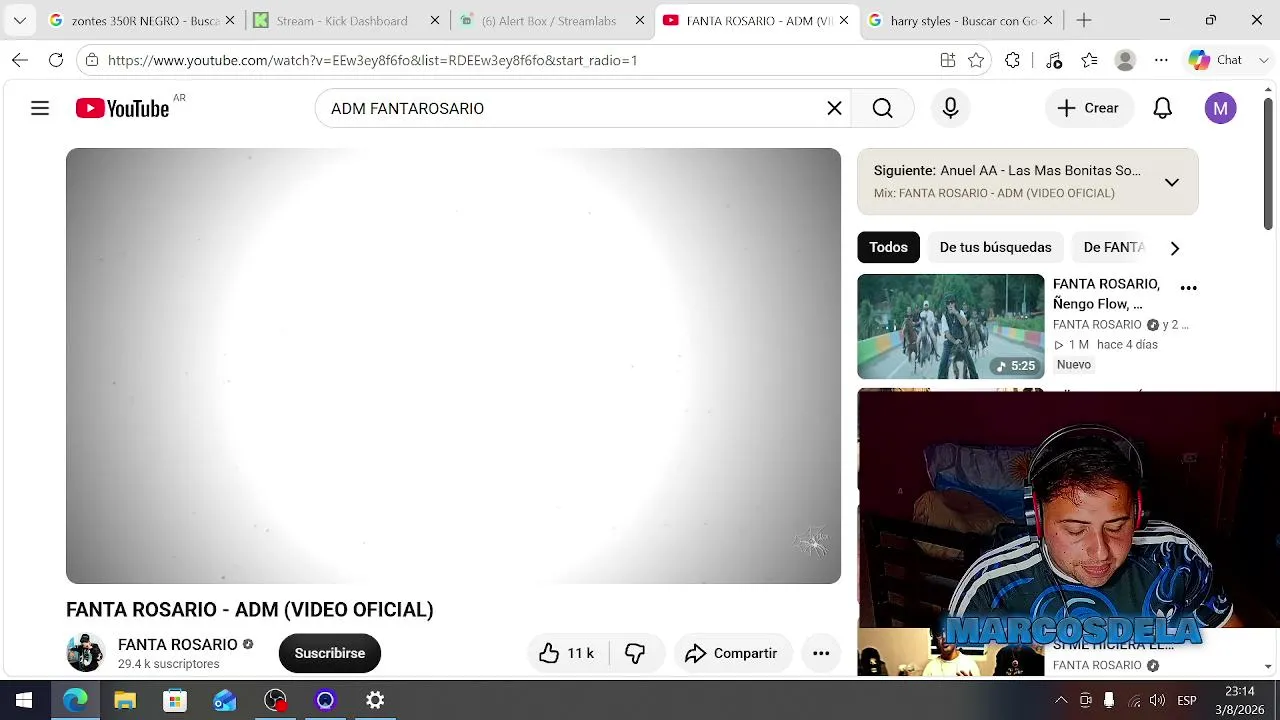The height and width of the screenshot is (720, 1280).
Task: Close the Alert Box Streamlabs tab
Action: point(640,20)
